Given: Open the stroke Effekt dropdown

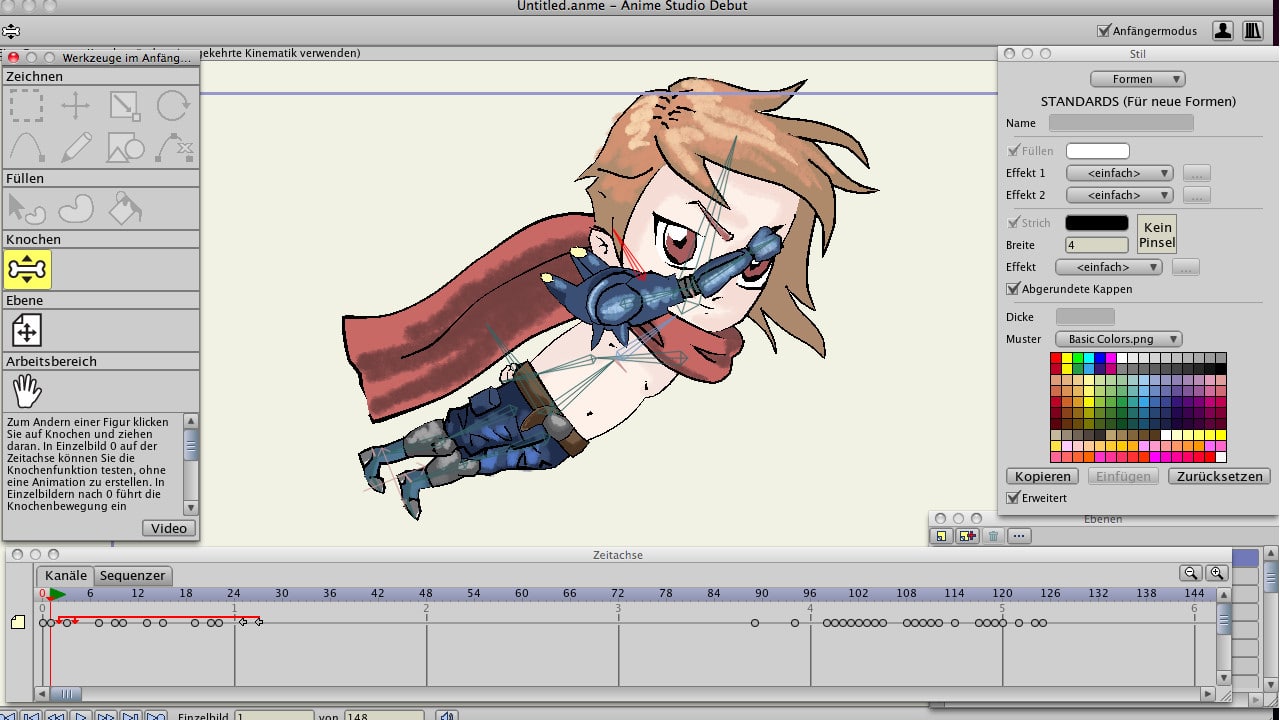Looking at the screenshot, I should click(x=1108, y=267).
